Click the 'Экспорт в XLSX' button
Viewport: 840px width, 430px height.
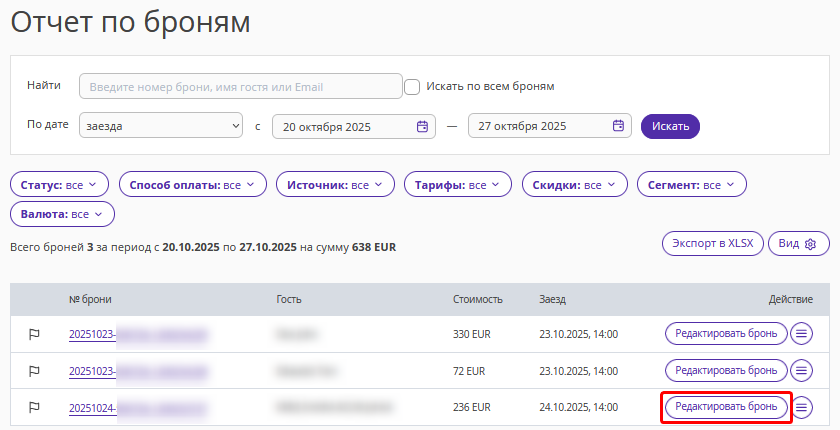point(713,244)
